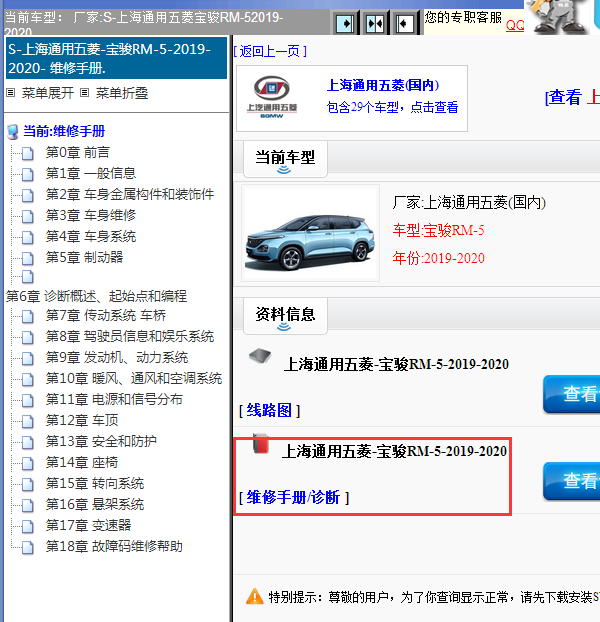The width and height of the screenshot is (600, 622).
Task: Open 第18章 故障码维修帮助
Action: (114, 547)
